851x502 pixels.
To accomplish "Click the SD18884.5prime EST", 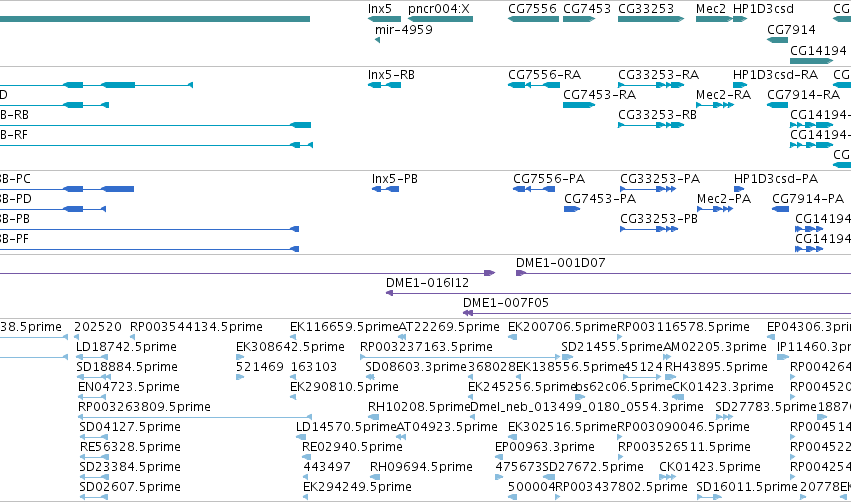I will pos(93,377).
